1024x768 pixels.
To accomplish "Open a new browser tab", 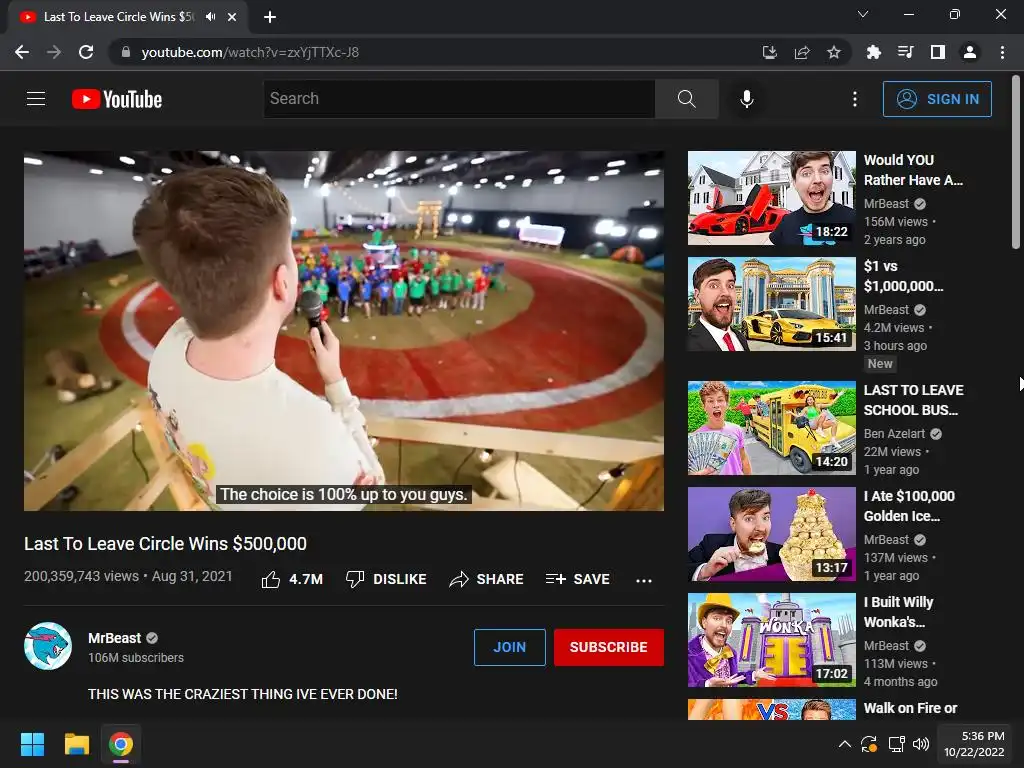I will [270, 17].
